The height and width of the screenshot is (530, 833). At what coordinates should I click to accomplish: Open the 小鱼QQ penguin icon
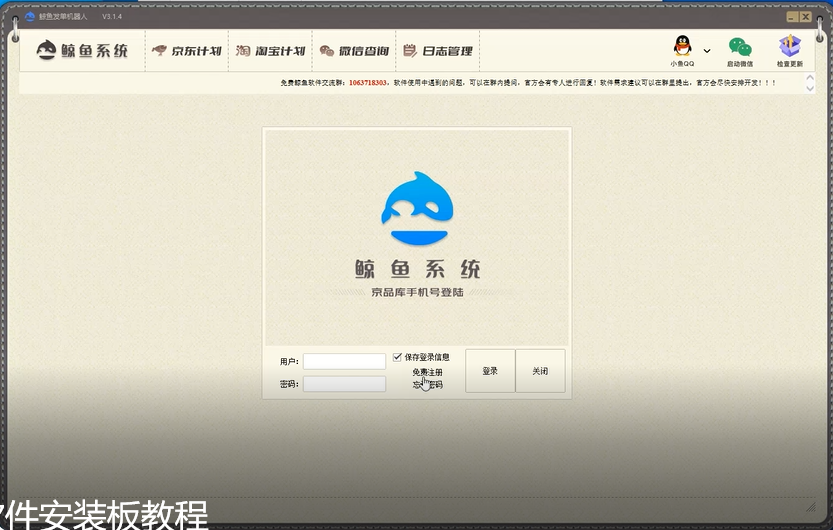682,46
